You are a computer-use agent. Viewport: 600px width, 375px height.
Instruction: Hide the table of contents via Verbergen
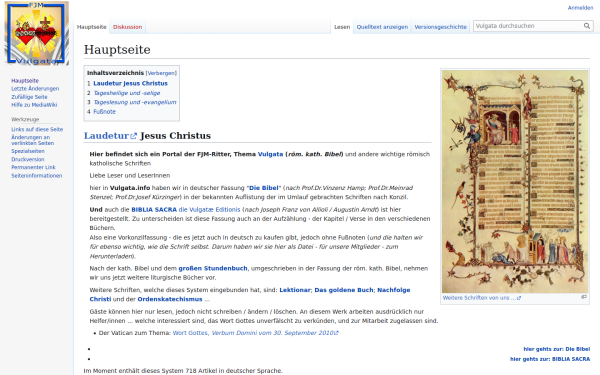click(x=161, y=73)
